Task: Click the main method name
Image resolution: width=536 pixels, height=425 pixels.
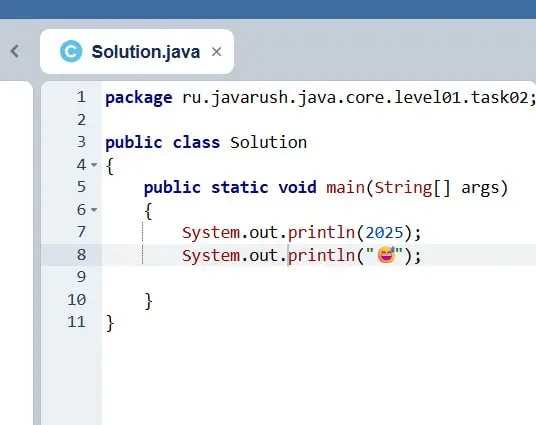Action: (x=345, y=188)
